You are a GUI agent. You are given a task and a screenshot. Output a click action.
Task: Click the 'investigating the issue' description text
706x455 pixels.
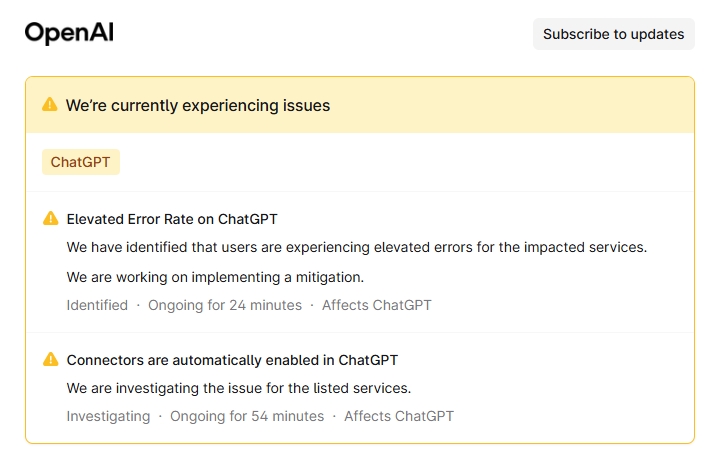pyautogui.click(x=239, y=388)
